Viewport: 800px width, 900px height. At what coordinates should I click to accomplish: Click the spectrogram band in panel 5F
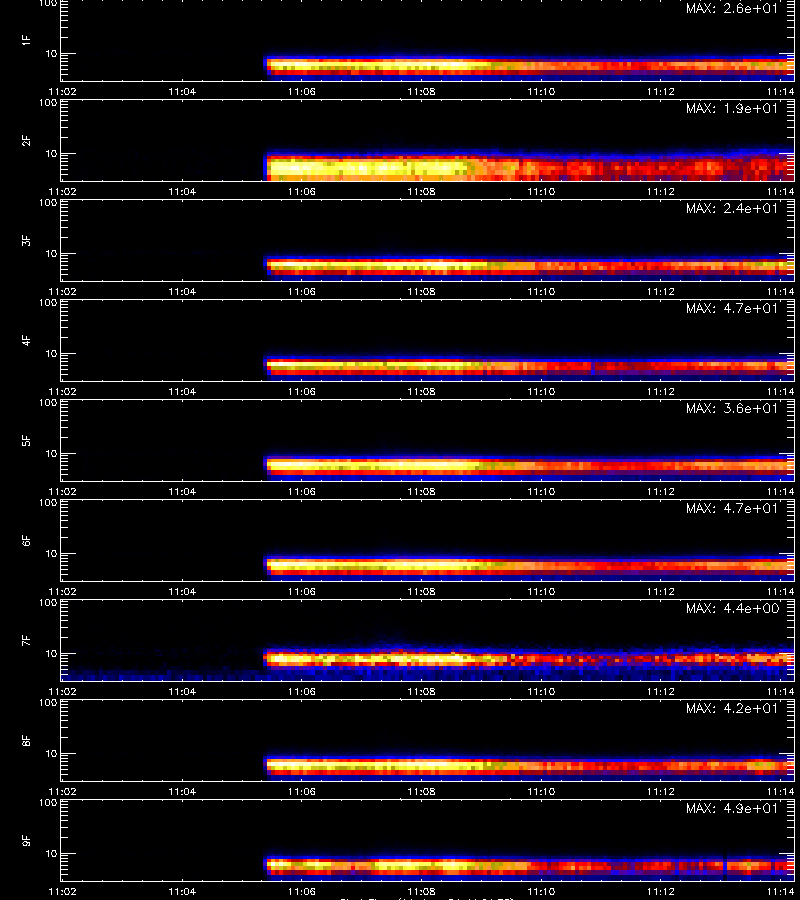529,467
